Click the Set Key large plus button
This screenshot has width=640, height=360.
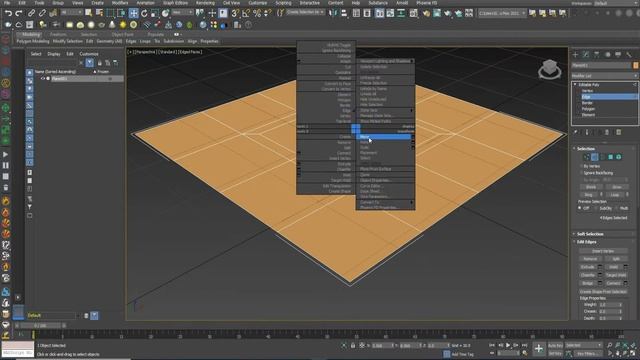tap(539, 349)
